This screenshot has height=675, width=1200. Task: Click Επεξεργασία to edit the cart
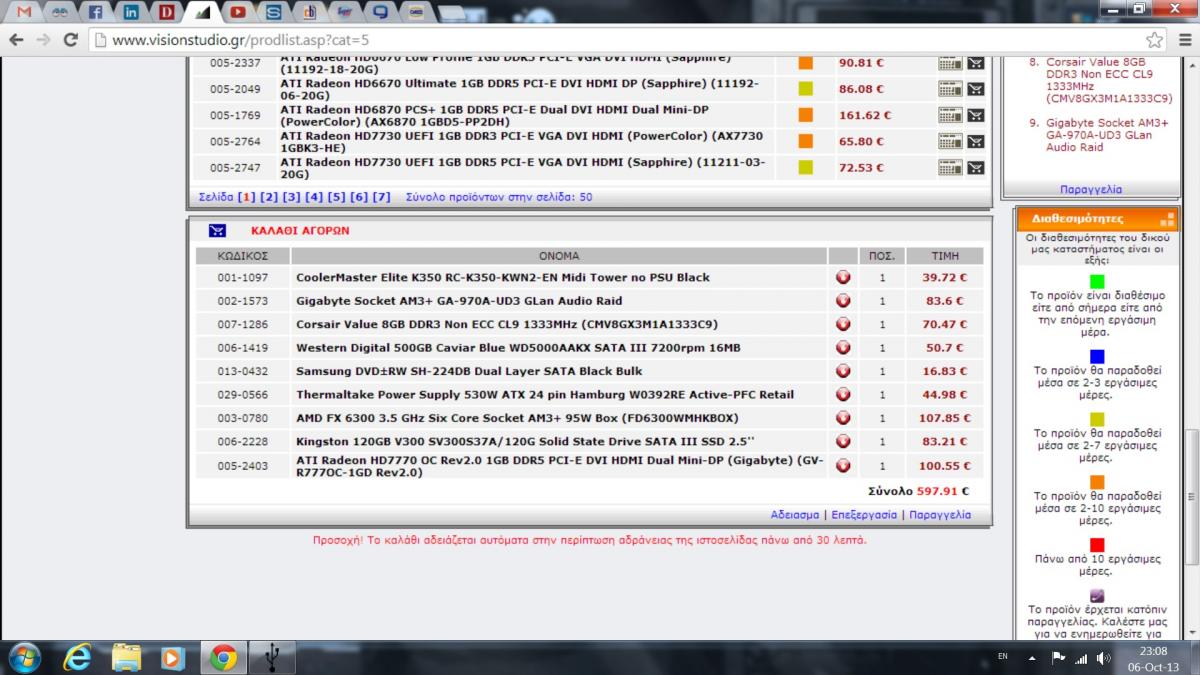pyautogui.click(x=863, y=515)
